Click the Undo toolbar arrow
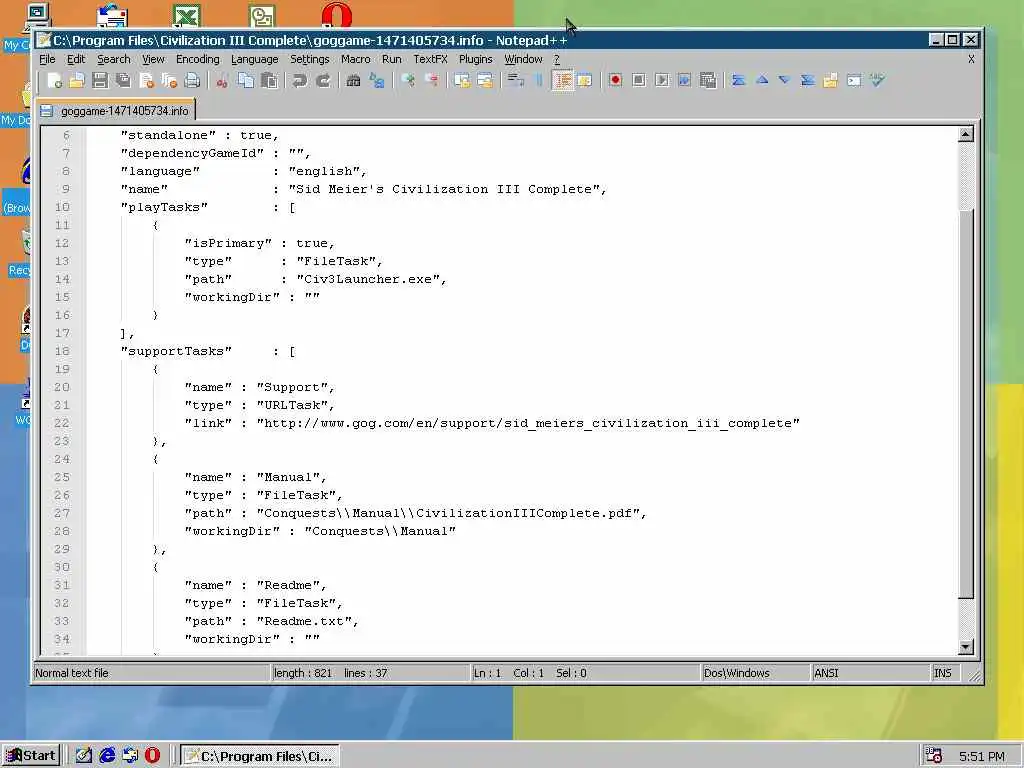The height and width of the screenshot is (768, 1024). pyautogui.click(x=299, y=80)
